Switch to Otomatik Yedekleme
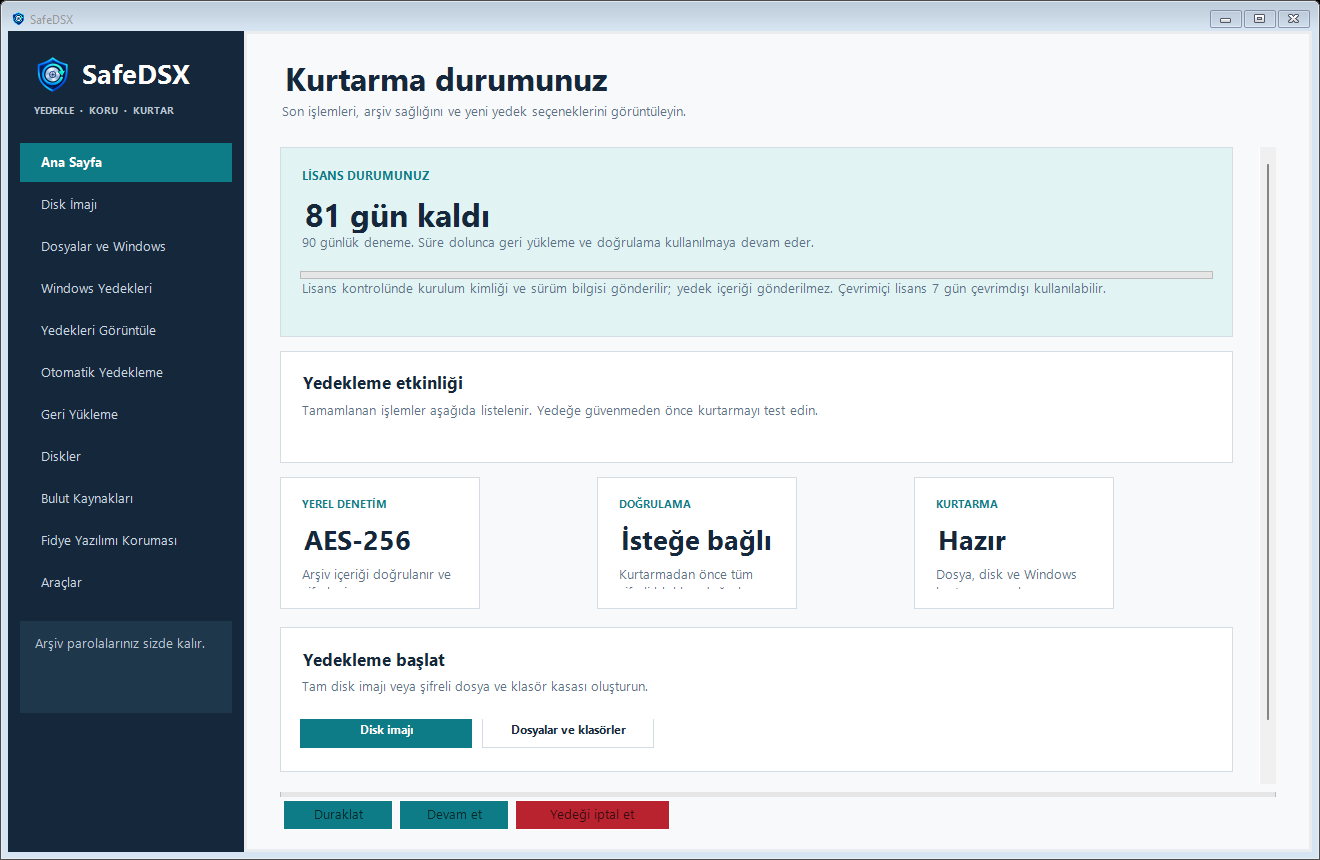The image size is (1320, 860). tap(126, 372)
